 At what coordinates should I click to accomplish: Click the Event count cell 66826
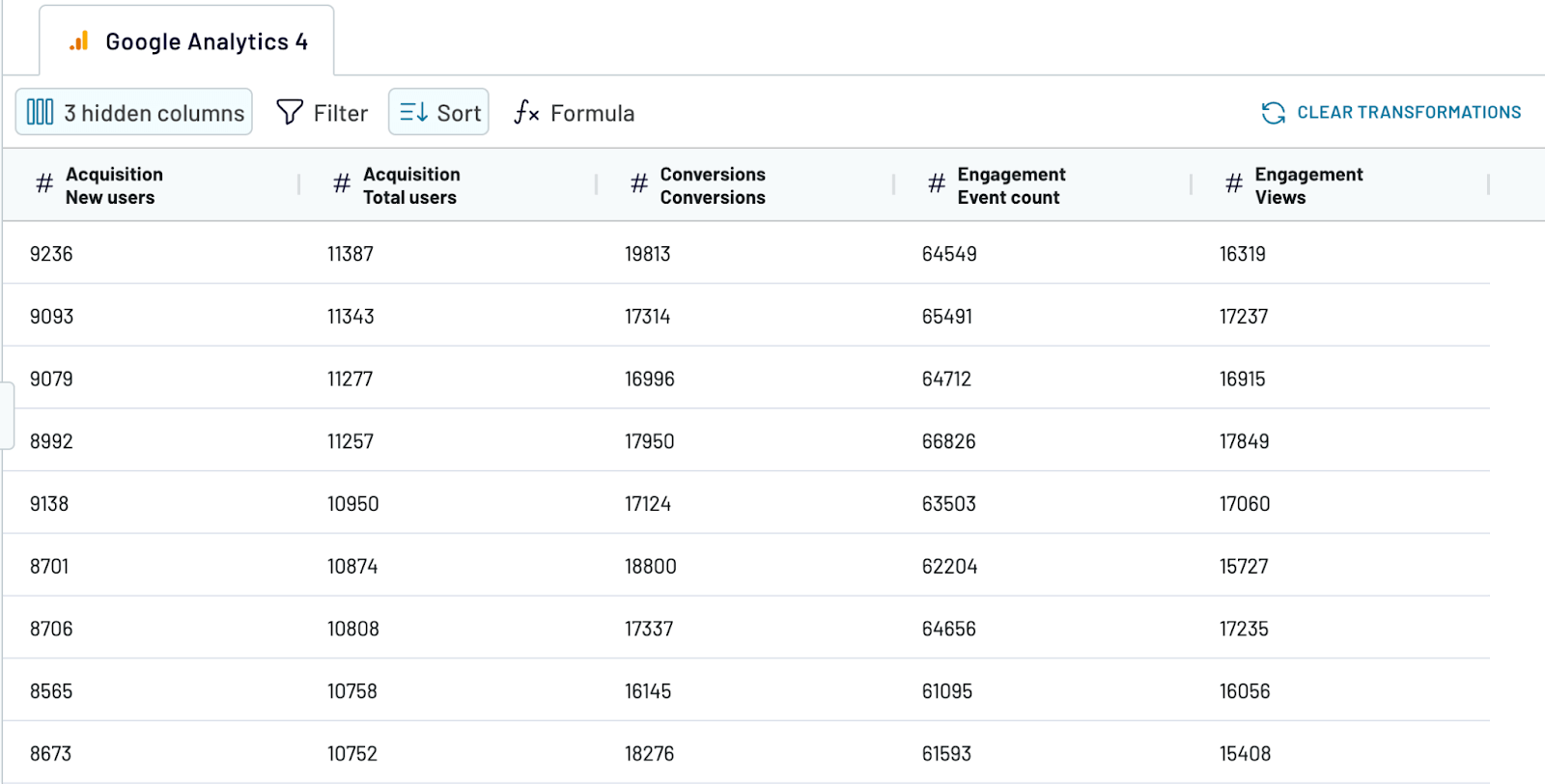949,442
